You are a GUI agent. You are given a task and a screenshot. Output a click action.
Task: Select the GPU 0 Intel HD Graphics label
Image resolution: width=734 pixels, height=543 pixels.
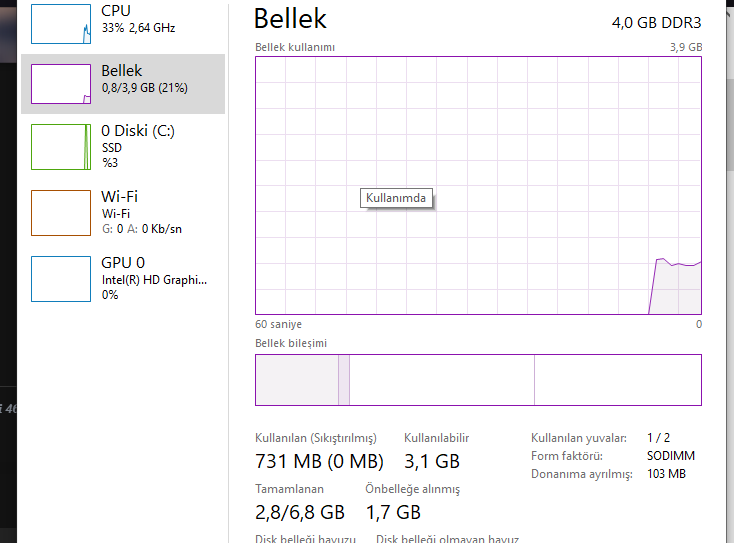coord(154,280)
